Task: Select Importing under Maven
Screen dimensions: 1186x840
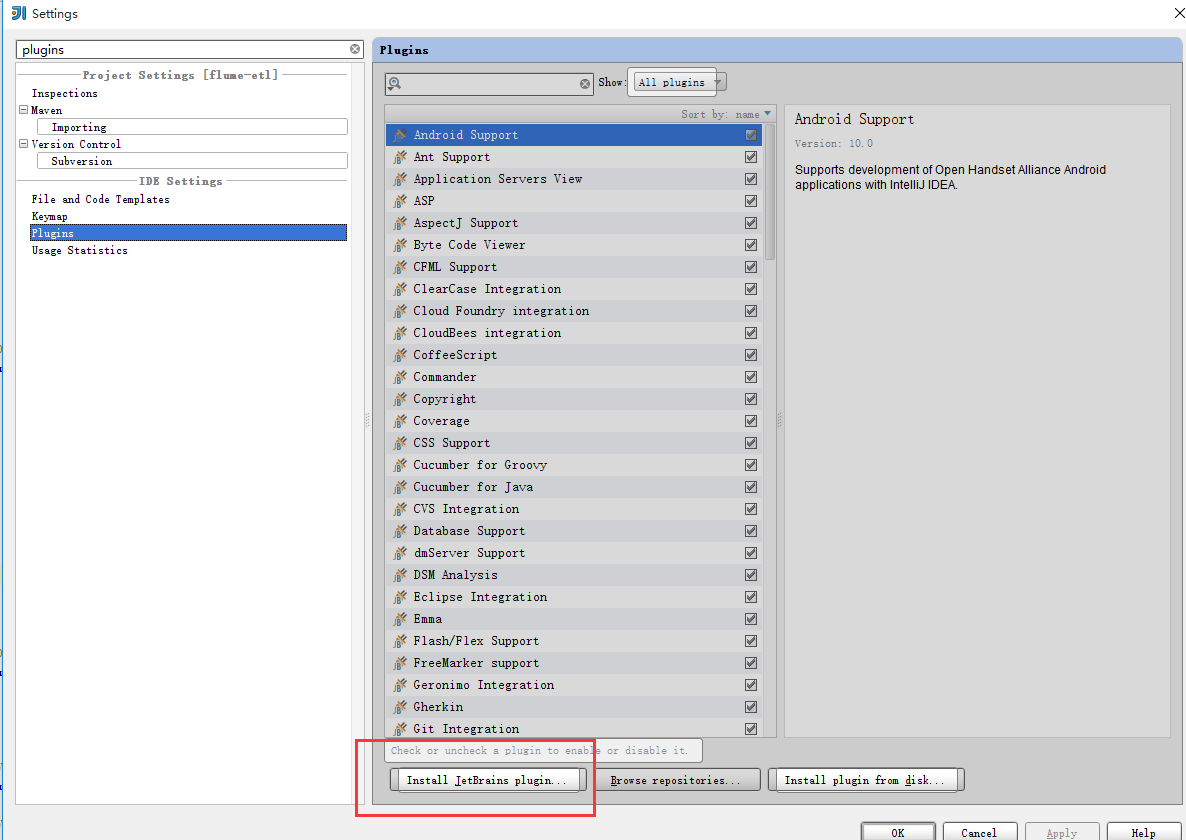Action: click(192, 127)
